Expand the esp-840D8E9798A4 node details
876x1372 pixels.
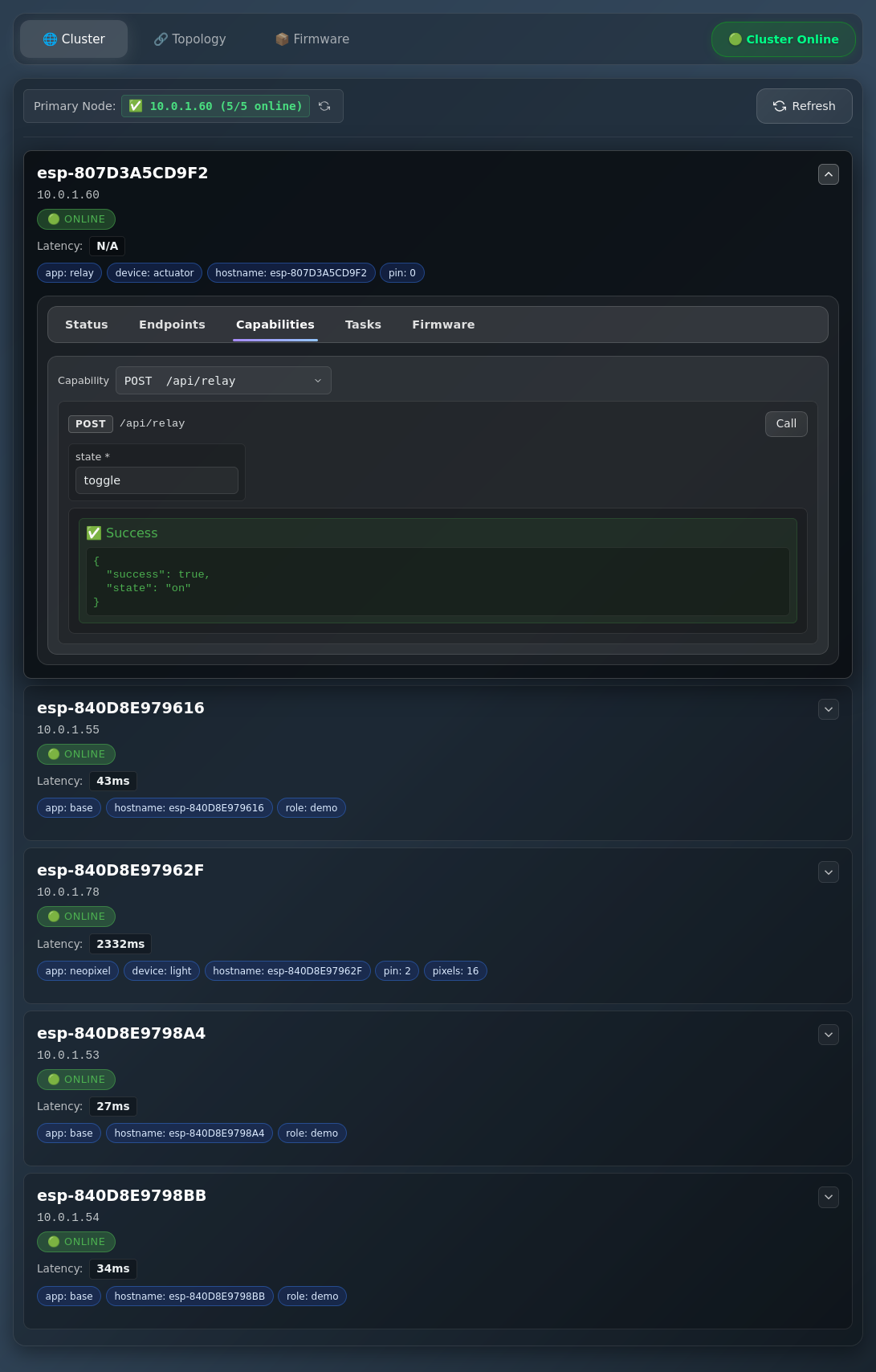828,1035
